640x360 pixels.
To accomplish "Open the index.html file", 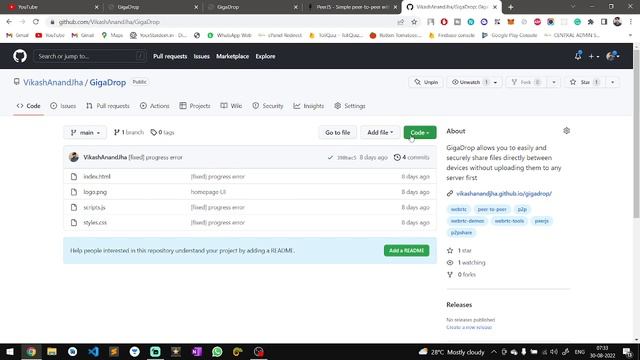I will pyautogui.click(x=97, y=176).
